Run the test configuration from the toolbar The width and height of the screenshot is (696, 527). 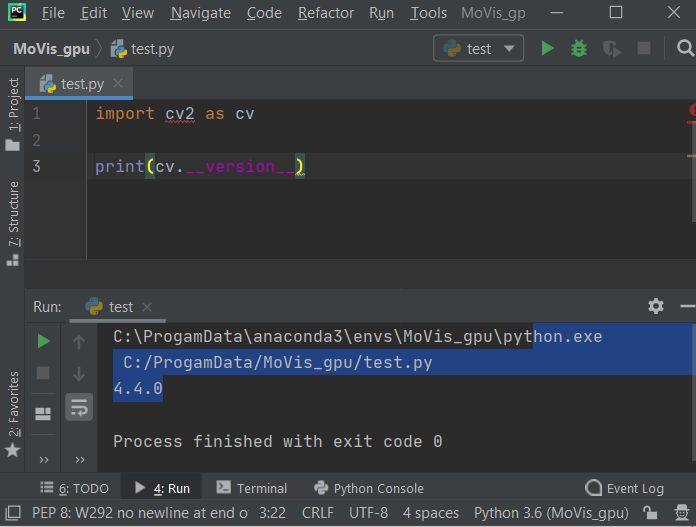[x=547, y=48]
